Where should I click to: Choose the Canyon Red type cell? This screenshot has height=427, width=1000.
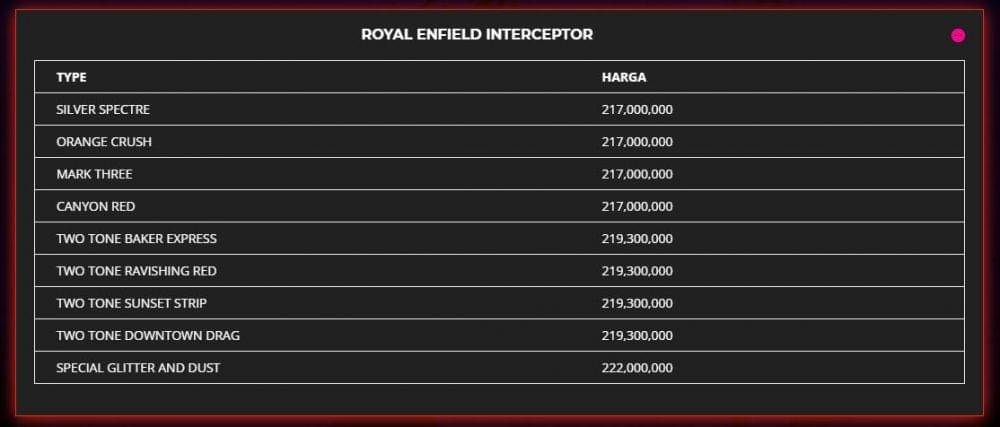pyautogui.click(x=96, y=206)
